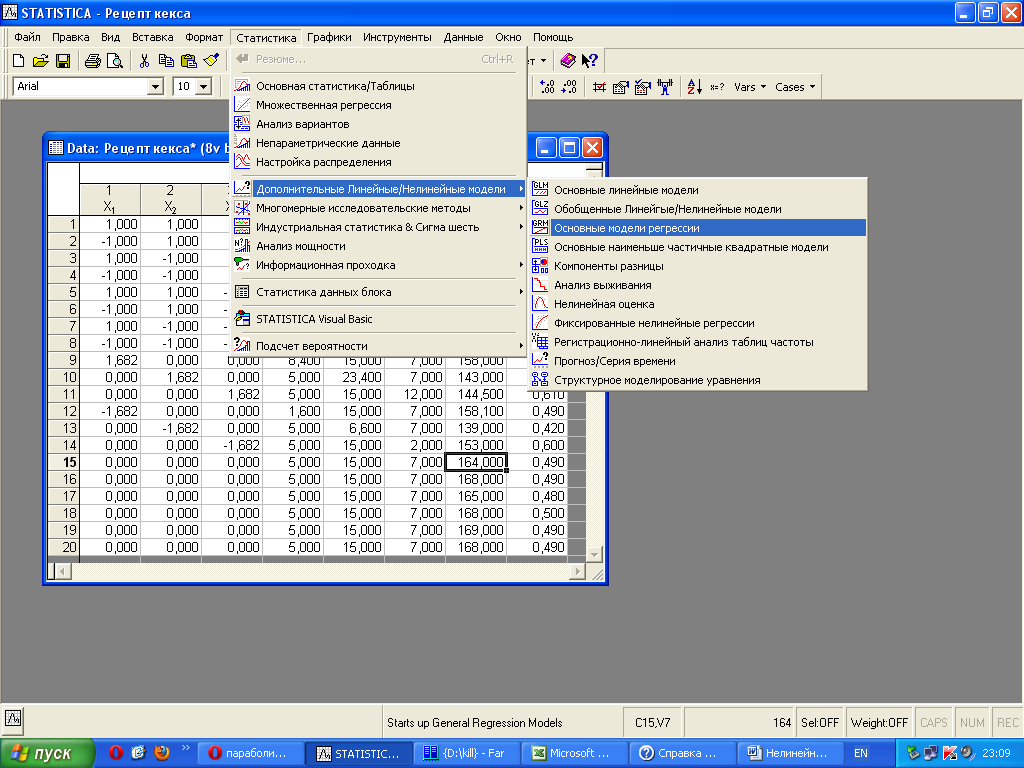Click the EN language indicator

(x=861, y=753)
